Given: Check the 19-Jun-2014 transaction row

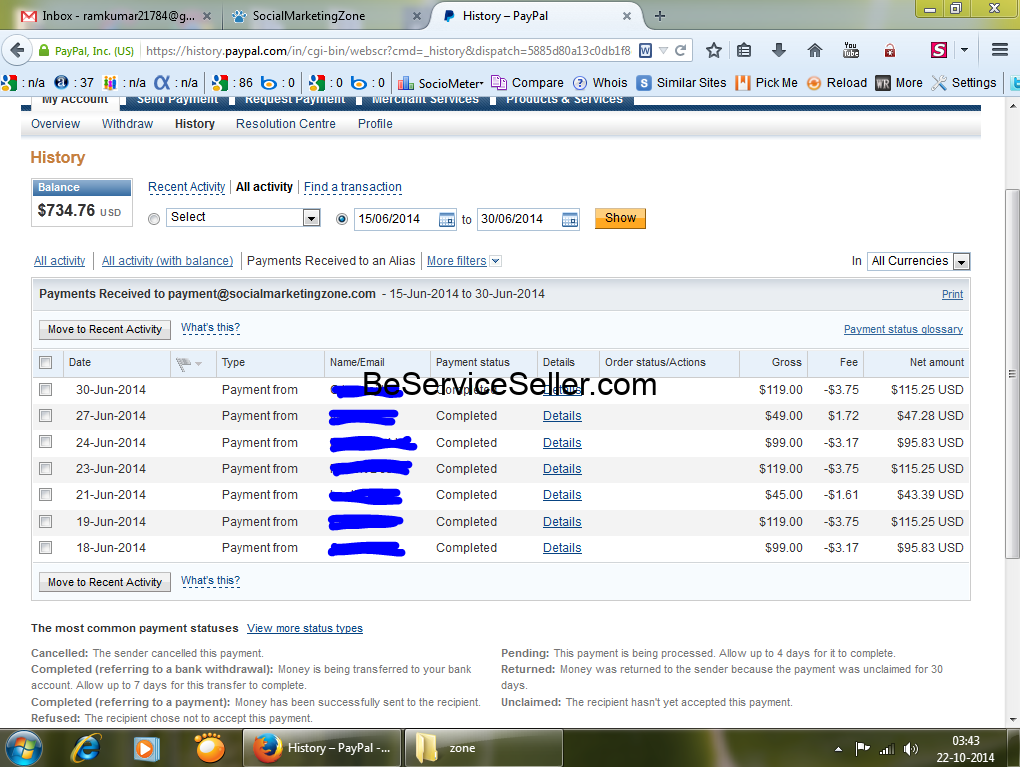Looking at the screenshot, I should click(x=46, y=521).
